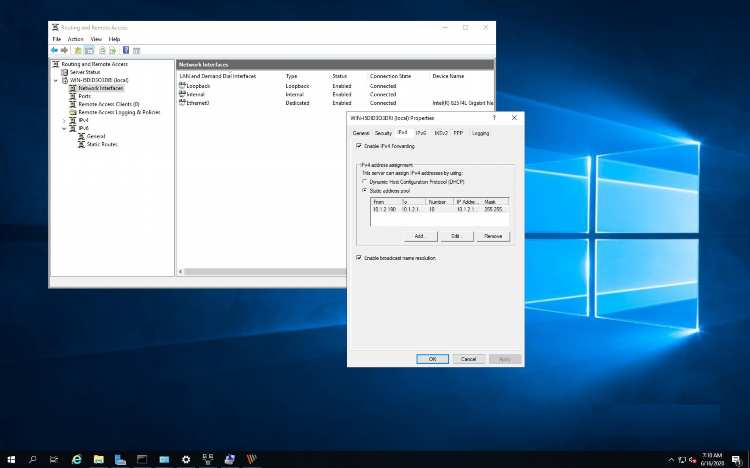
Task: Click the Forward arrow in the MMC toolbar
Action: click(x=64, y=50)
